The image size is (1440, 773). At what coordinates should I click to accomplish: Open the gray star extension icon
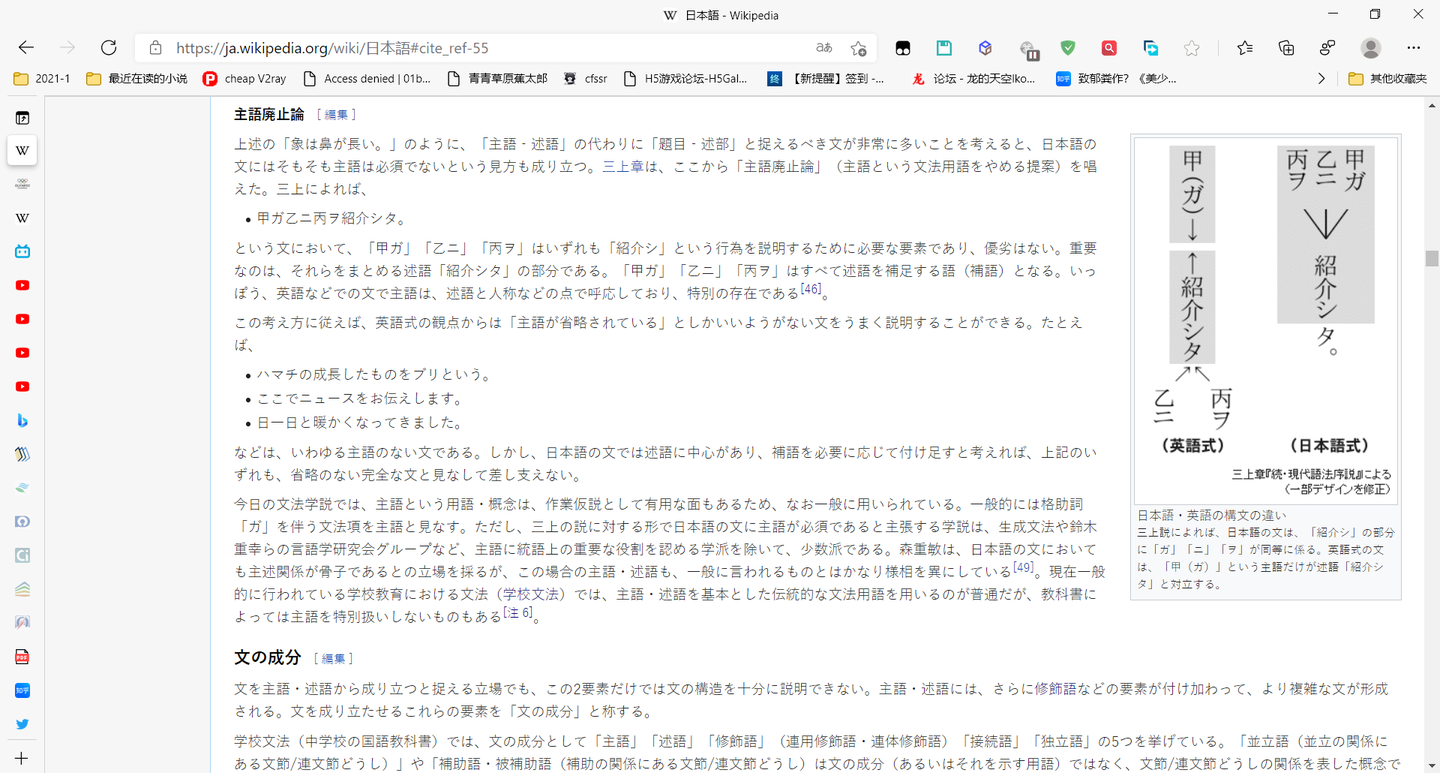click(1191, 47)
